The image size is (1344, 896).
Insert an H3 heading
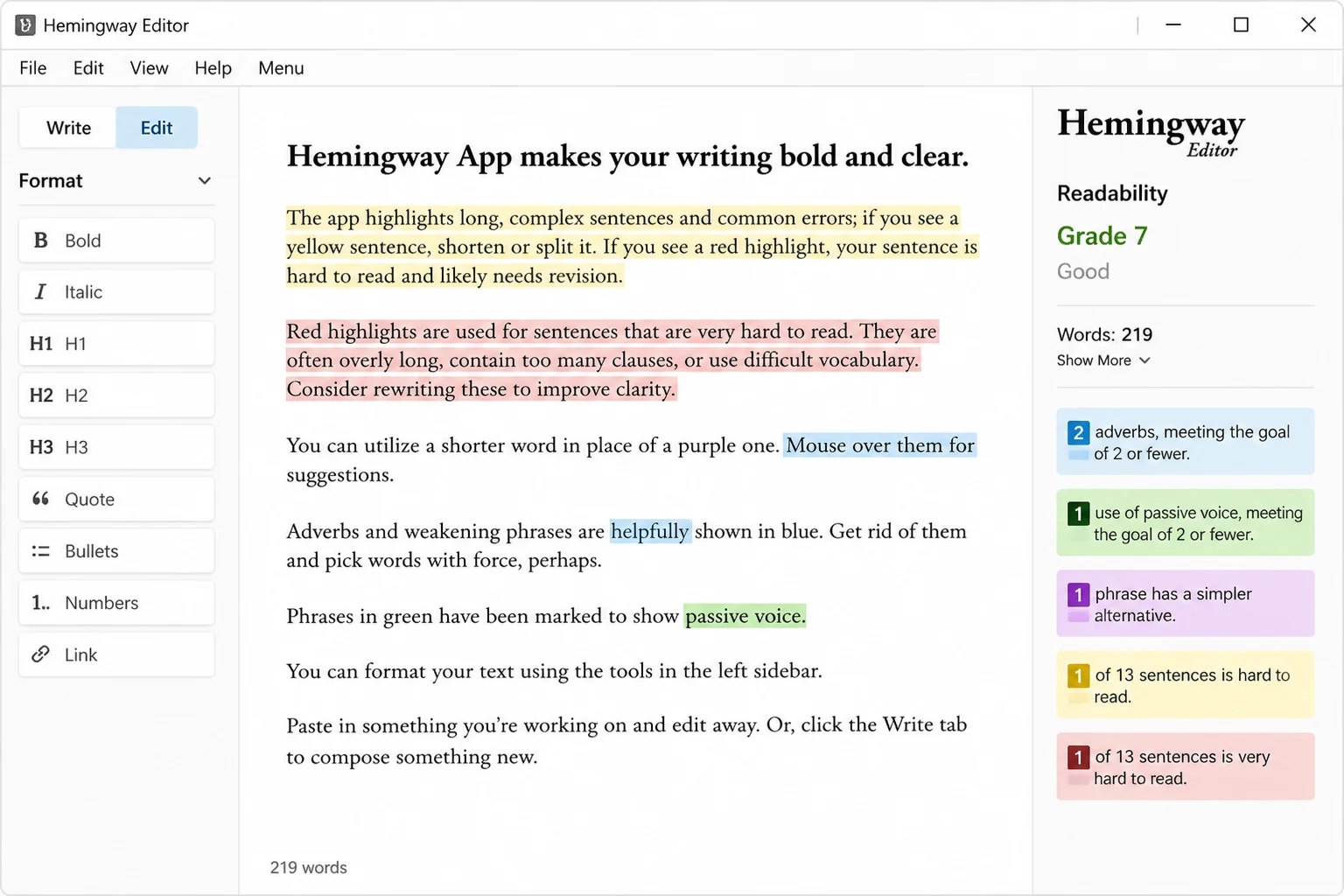click(x=116, y=447)
